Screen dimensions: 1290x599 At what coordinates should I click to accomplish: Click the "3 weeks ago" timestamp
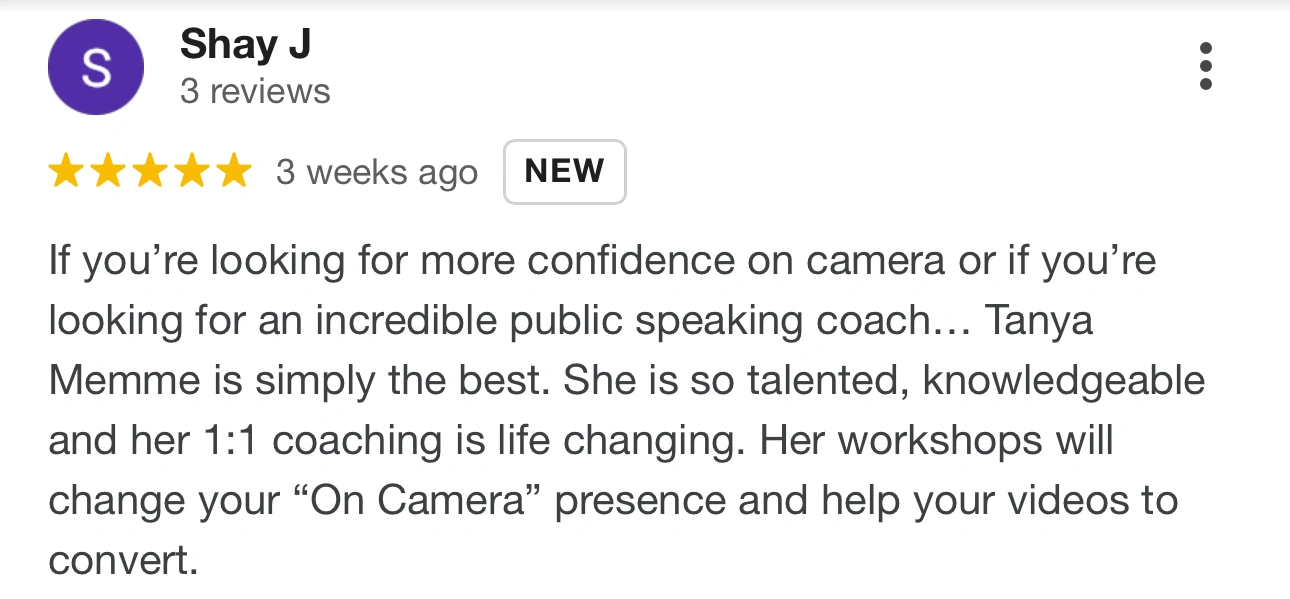377,172
